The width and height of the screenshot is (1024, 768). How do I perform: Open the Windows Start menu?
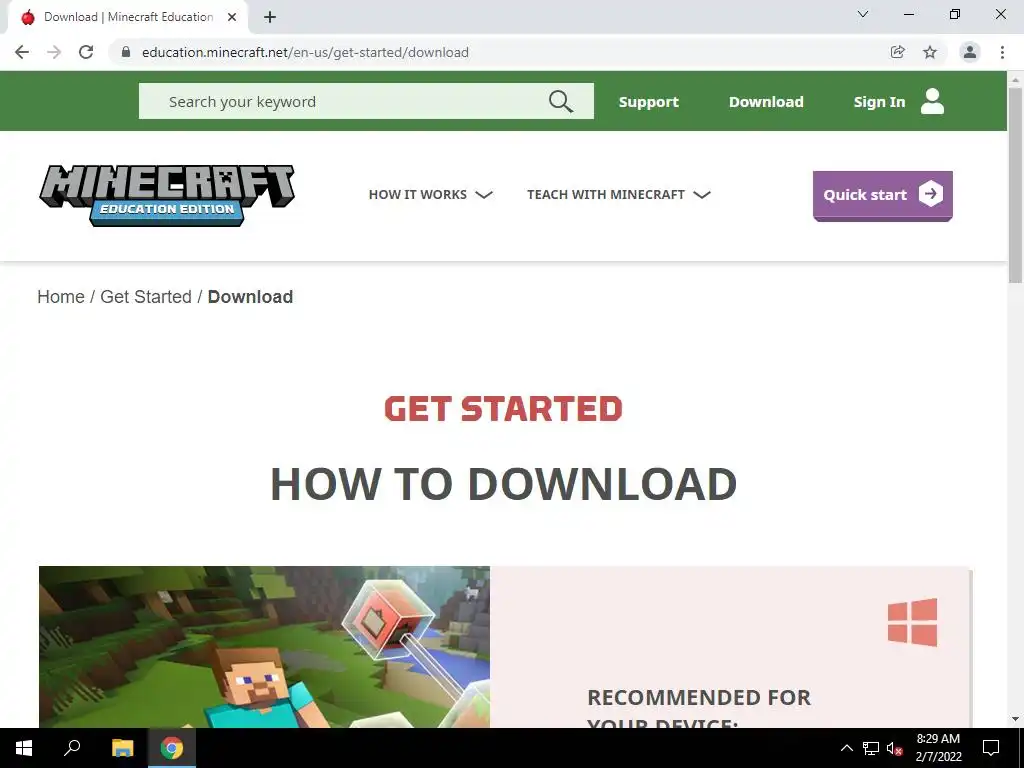click(24, 748)
